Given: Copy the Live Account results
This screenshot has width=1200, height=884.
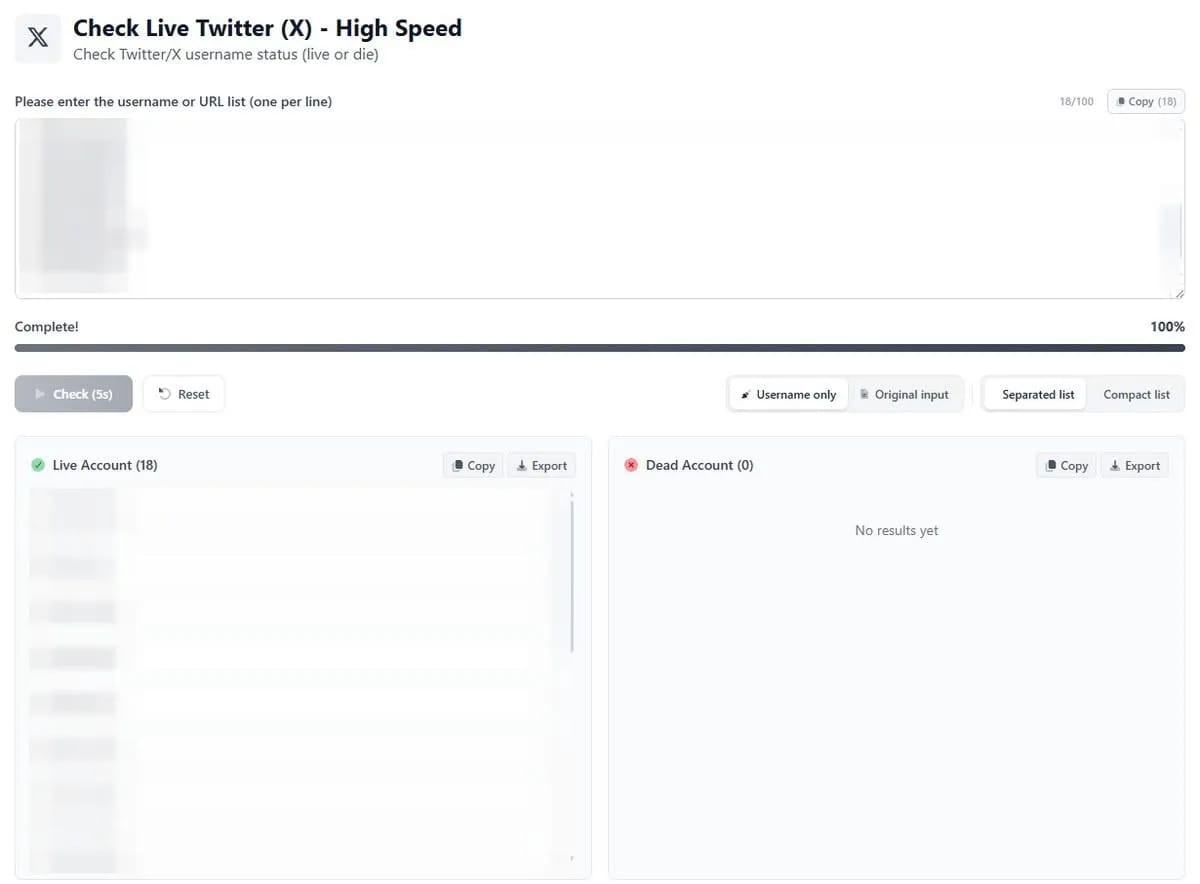Looking at the screenshot, I should pos(473,465).
